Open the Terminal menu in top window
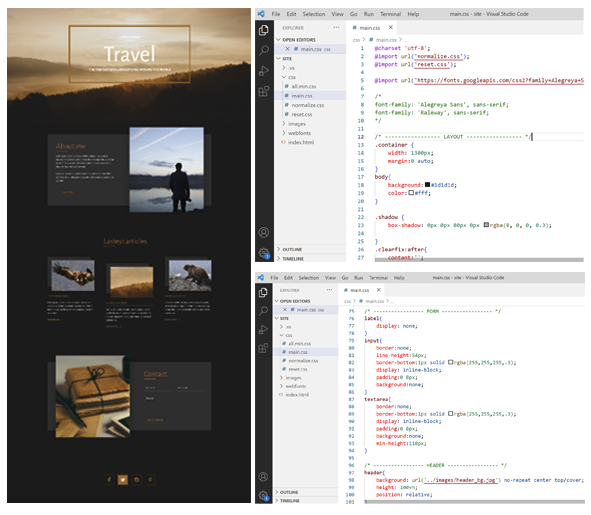This screenshot has width=591, height=515. [x=390, y=14]
